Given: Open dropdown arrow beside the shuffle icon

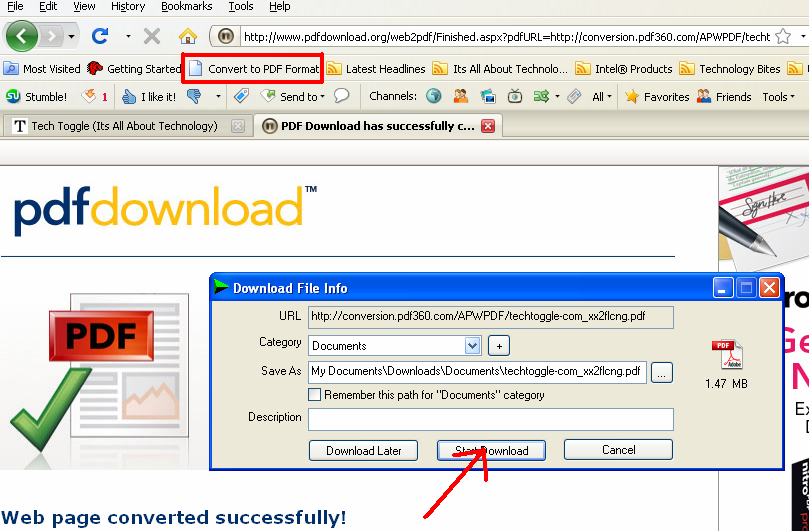Looking at the screenshot, I should coord(557,96).
